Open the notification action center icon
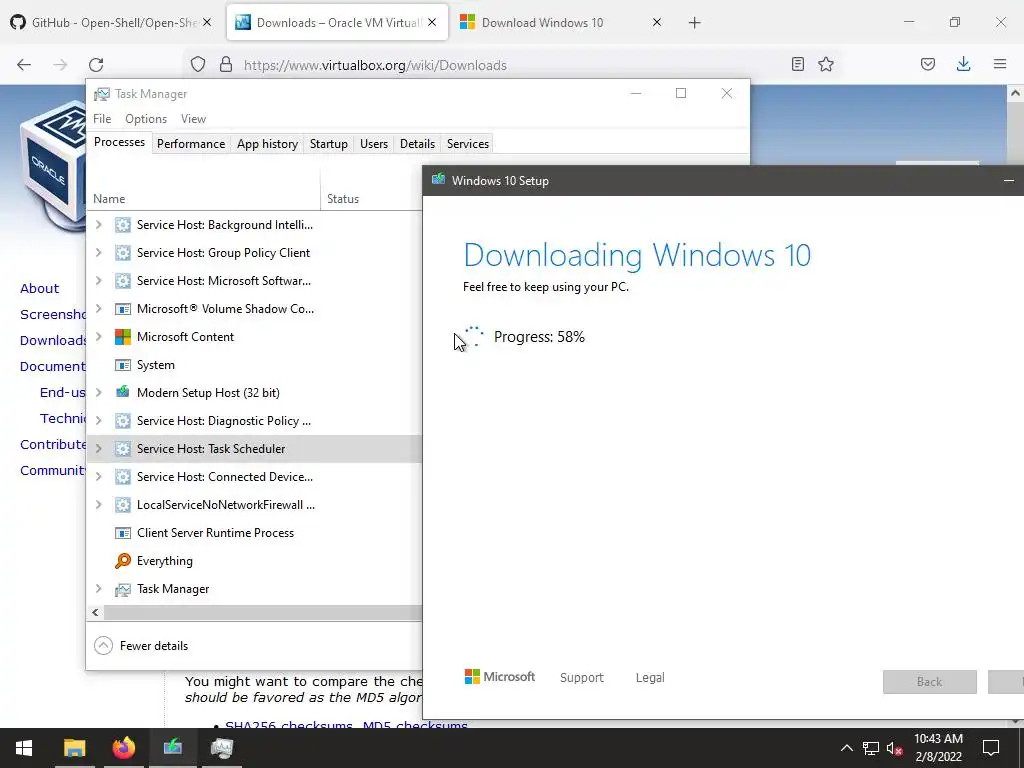The width and height of the screenshot is (1024, 768). click(991, 748)
